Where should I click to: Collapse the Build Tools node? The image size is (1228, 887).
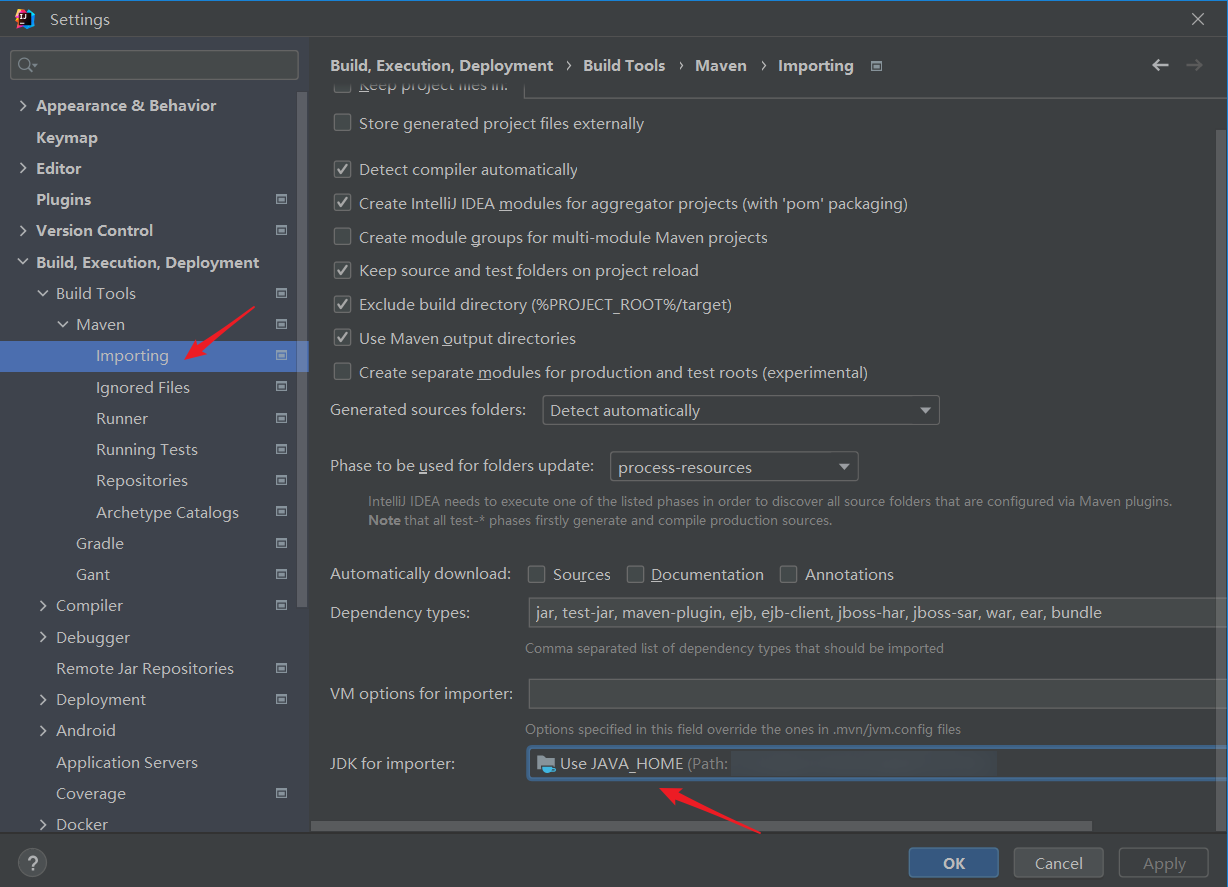point(43,293)
